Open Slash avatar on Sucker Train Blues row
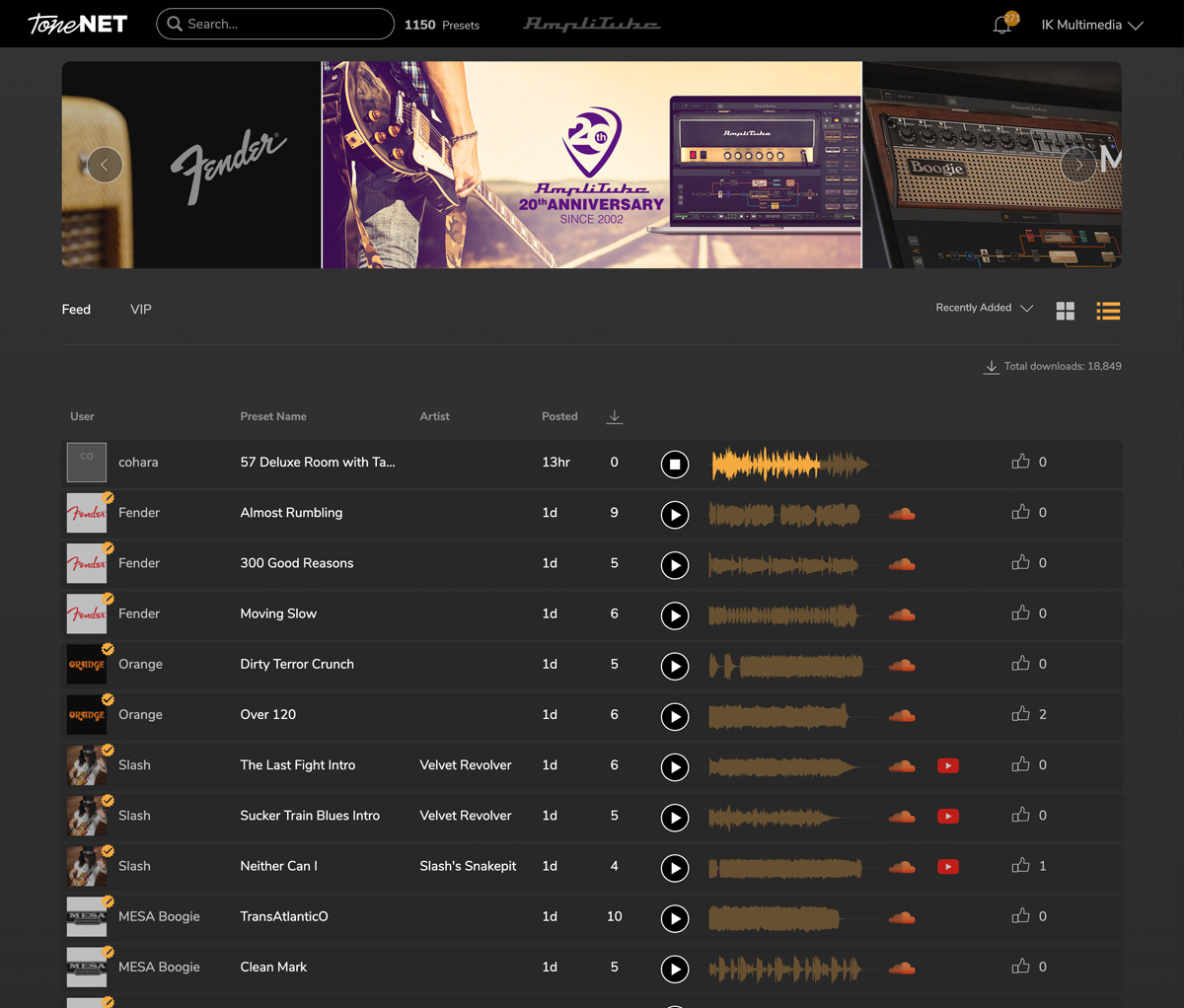The height and width of the screenshot is (1008, 1184). pyautogui.click(x=87, y=816)
